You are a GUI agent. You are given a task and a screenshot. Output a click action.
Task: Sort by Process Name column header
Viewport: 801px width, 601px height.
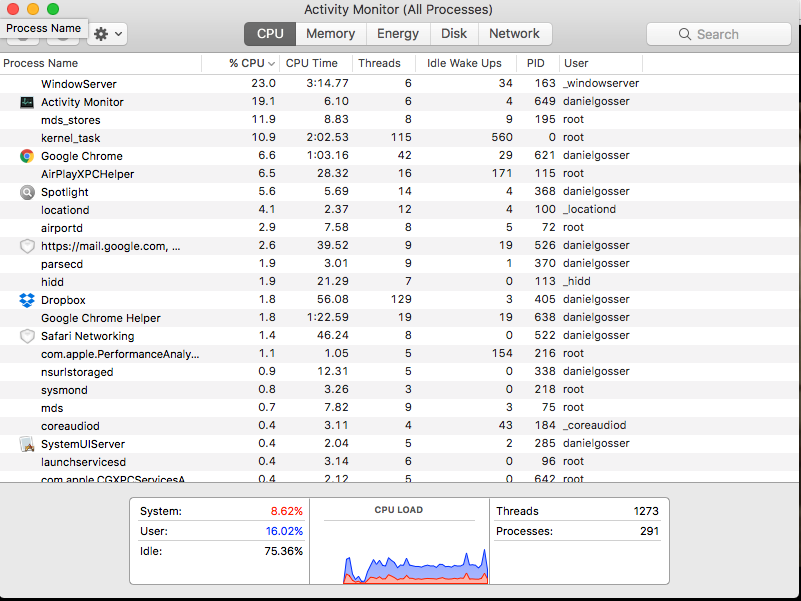point(101,63)
